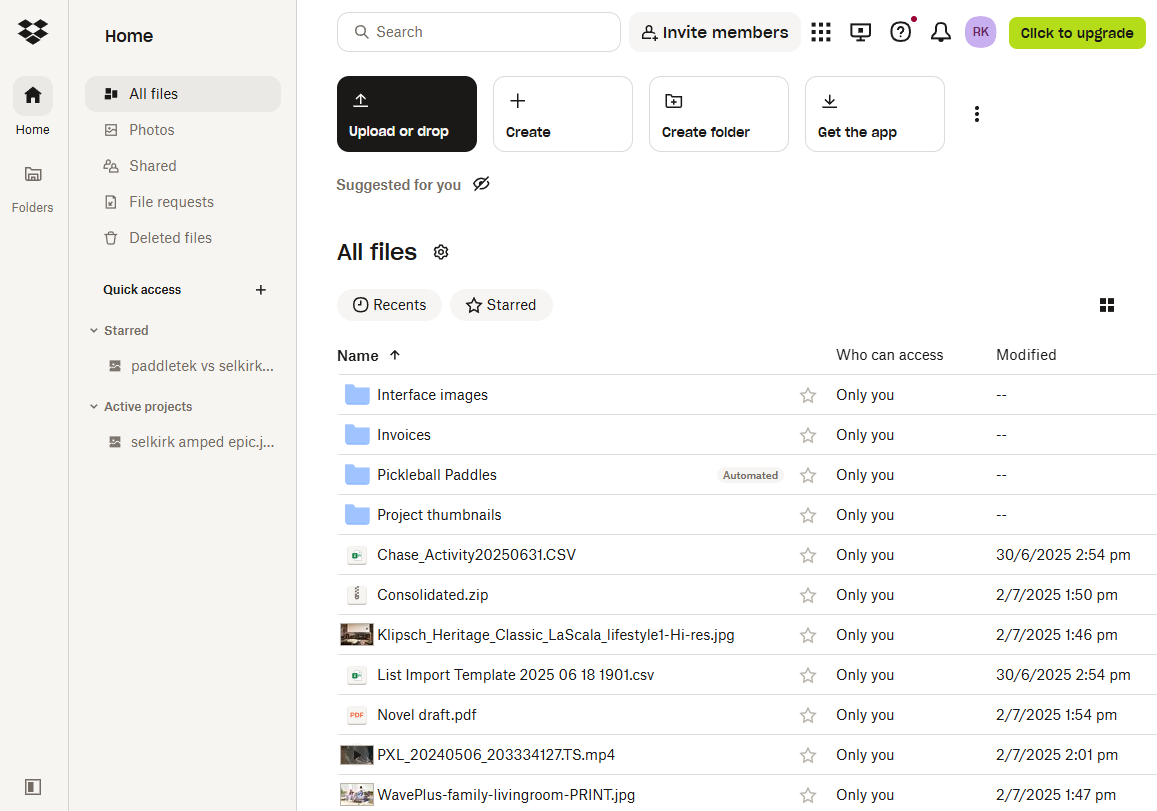Open Shared in sidebar
This screenshot has width=1157, height=811.
pos(183,166)
